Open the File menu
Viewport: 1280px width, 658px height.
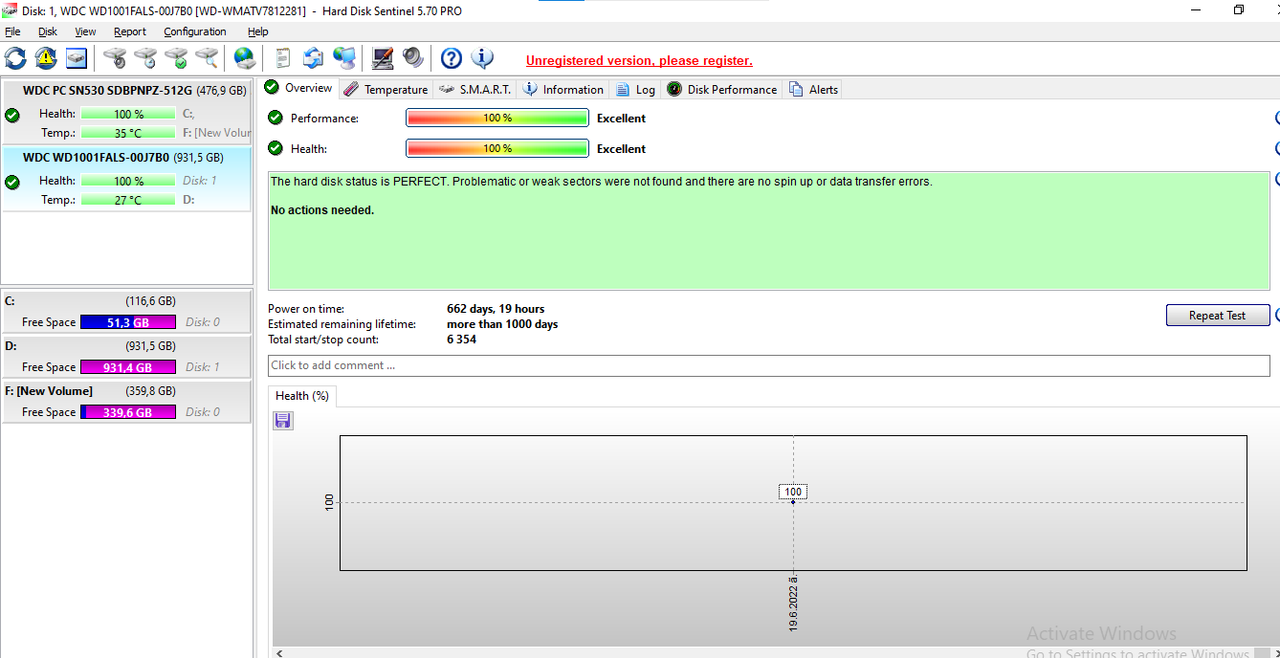13,31
